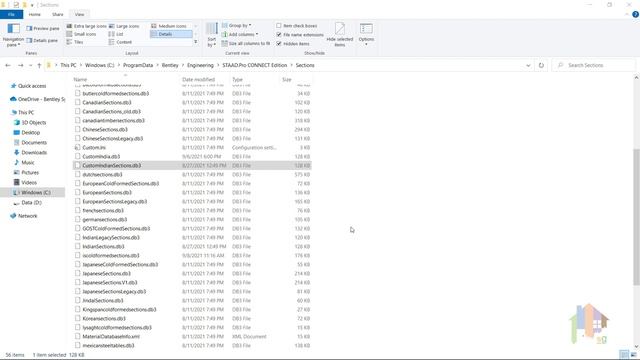Click the vertical scrollbar of file list
This screenshot has width=640, height=360.
coord(636,217)
